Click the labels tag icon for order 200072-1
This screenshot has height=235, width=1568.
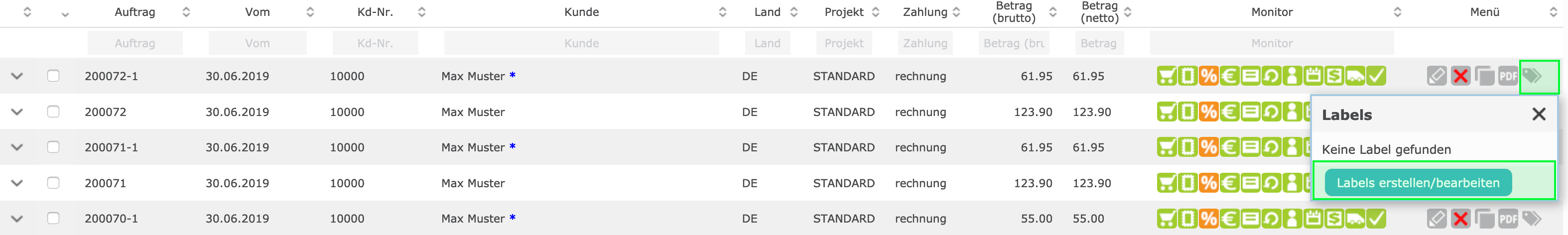(x=1533, y=76)
